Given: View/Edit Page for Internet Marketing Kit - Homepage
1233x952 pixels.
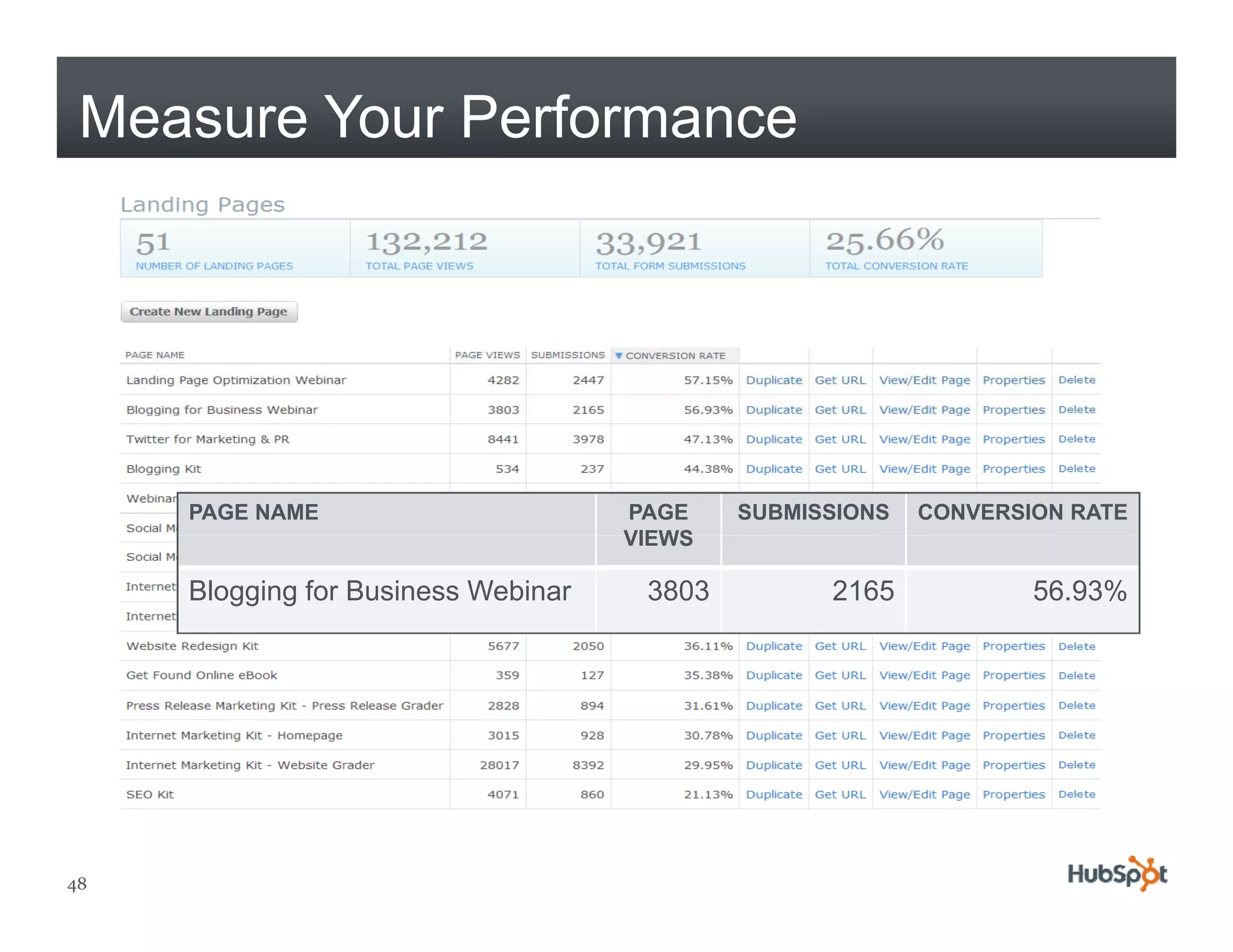Looking at the screenshot, I should click(924, 735).
